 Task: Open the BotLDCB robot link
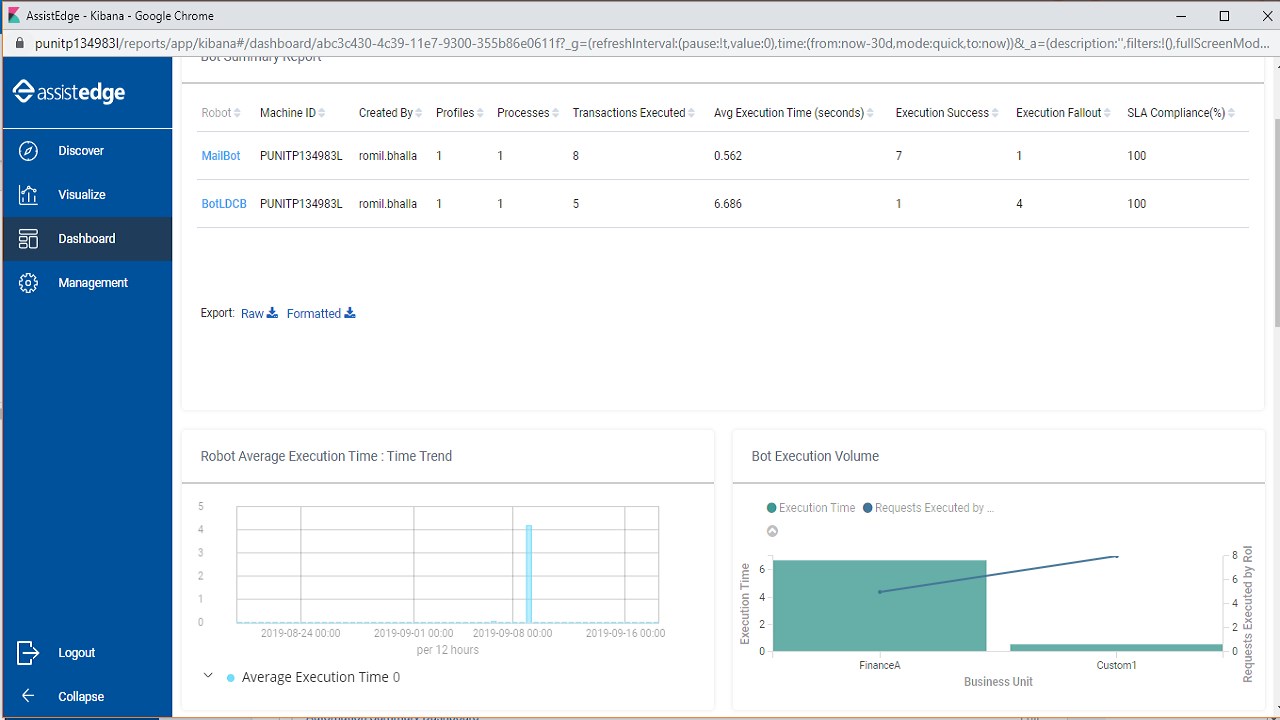224,204
